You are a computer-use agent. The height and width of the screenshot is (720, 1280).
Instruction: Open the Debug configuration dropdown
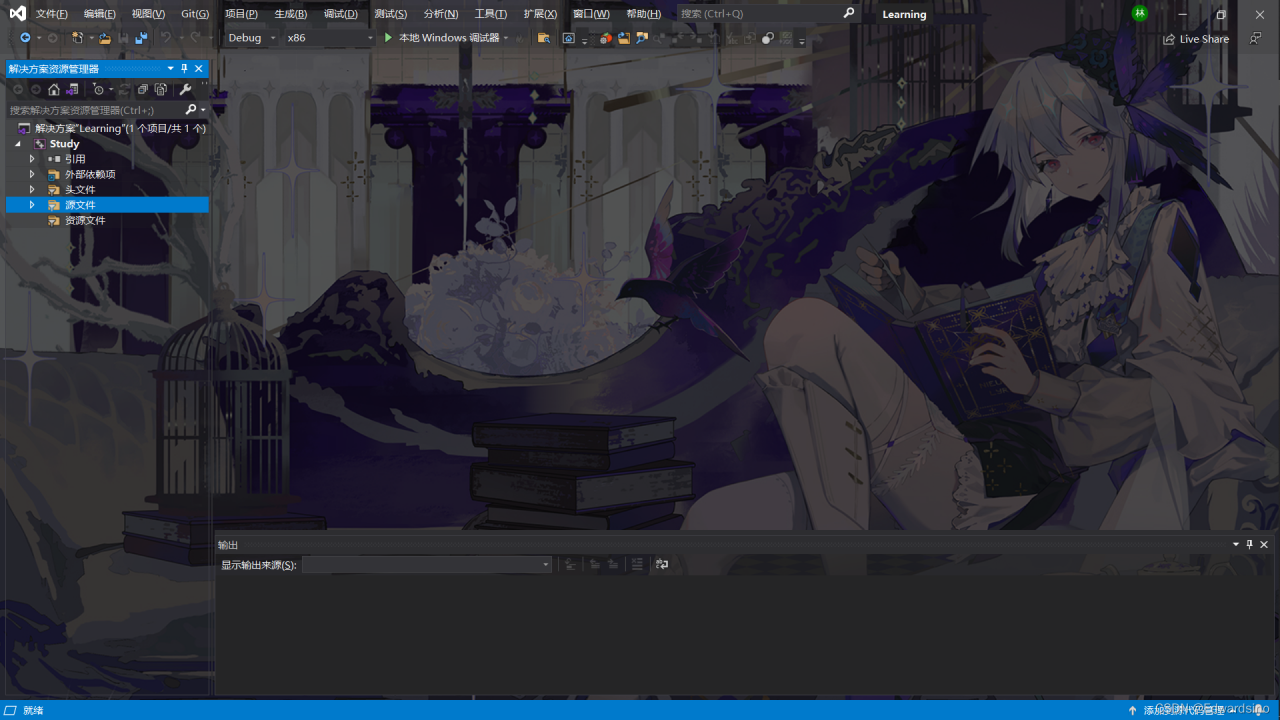pos(251,38)
